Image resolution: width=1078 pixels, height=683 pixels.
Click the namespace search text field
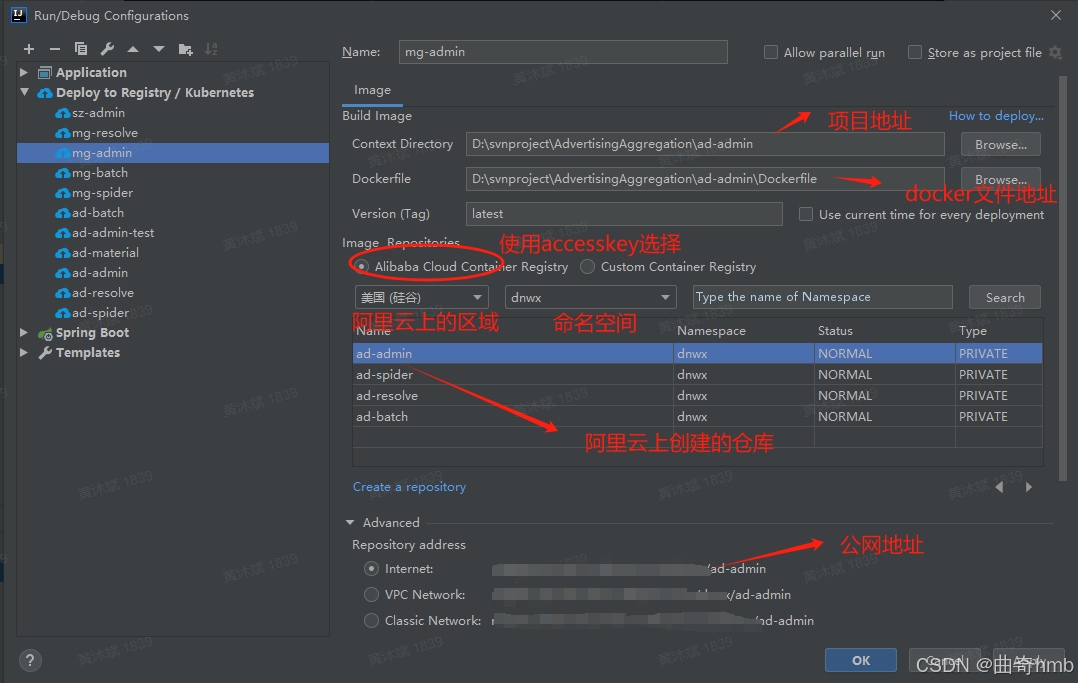[x=823, y=297]
